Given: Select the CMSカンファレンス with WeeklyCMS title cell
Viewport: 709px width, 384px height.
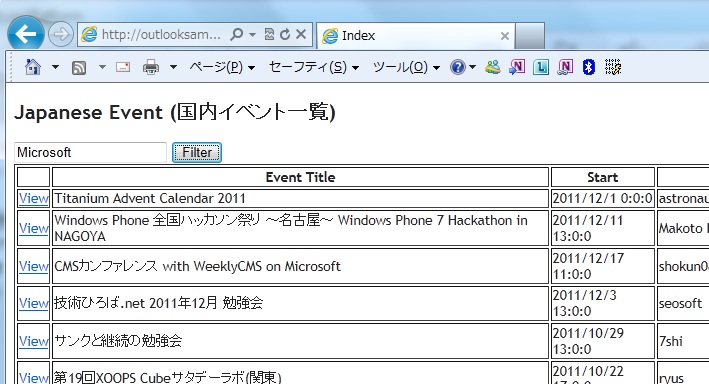Looking at the screenshot, I should pos(300,266).
